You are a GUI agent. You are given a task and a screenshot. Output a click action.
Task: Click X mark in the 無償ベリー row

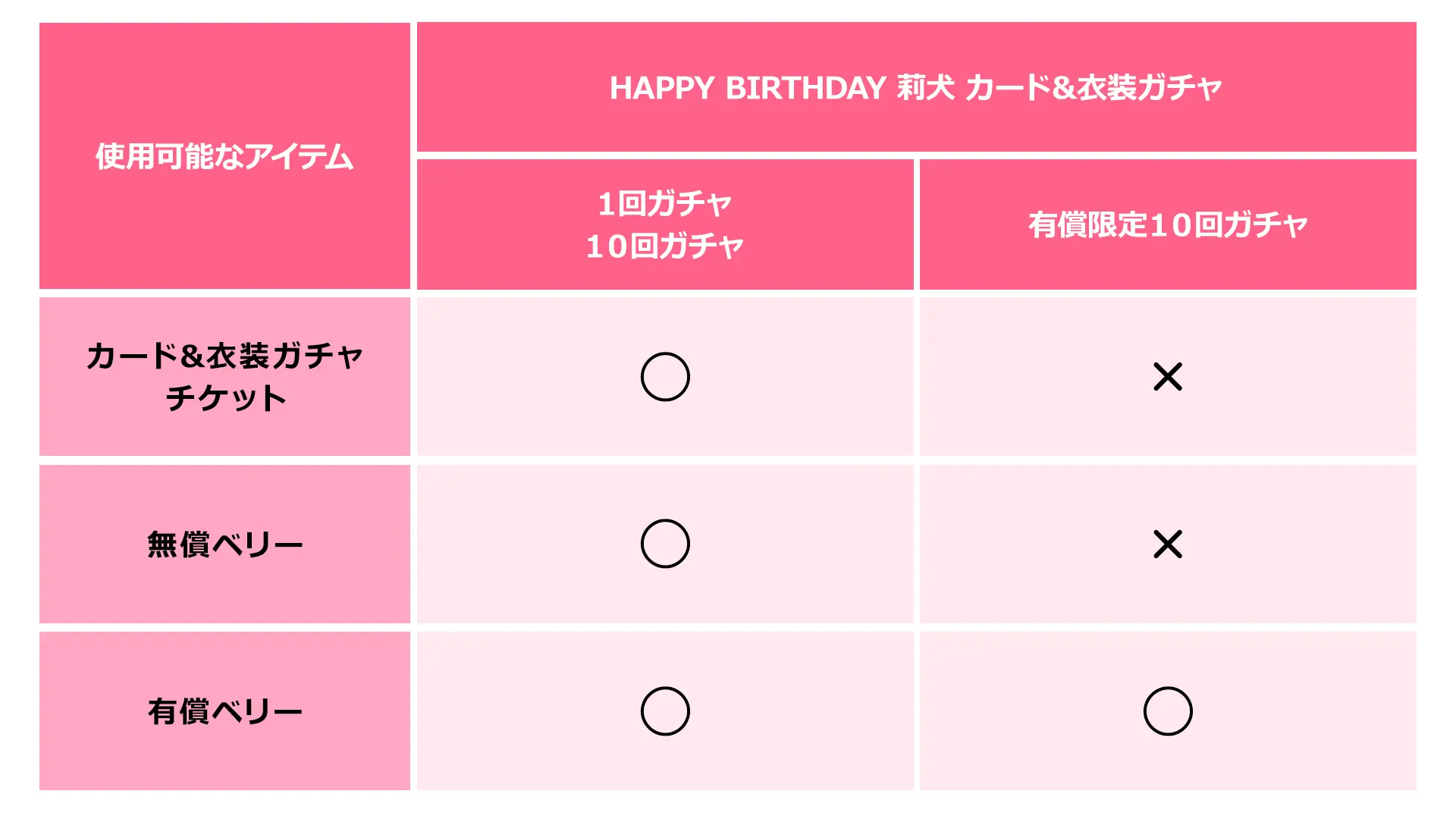point(1168,544)
